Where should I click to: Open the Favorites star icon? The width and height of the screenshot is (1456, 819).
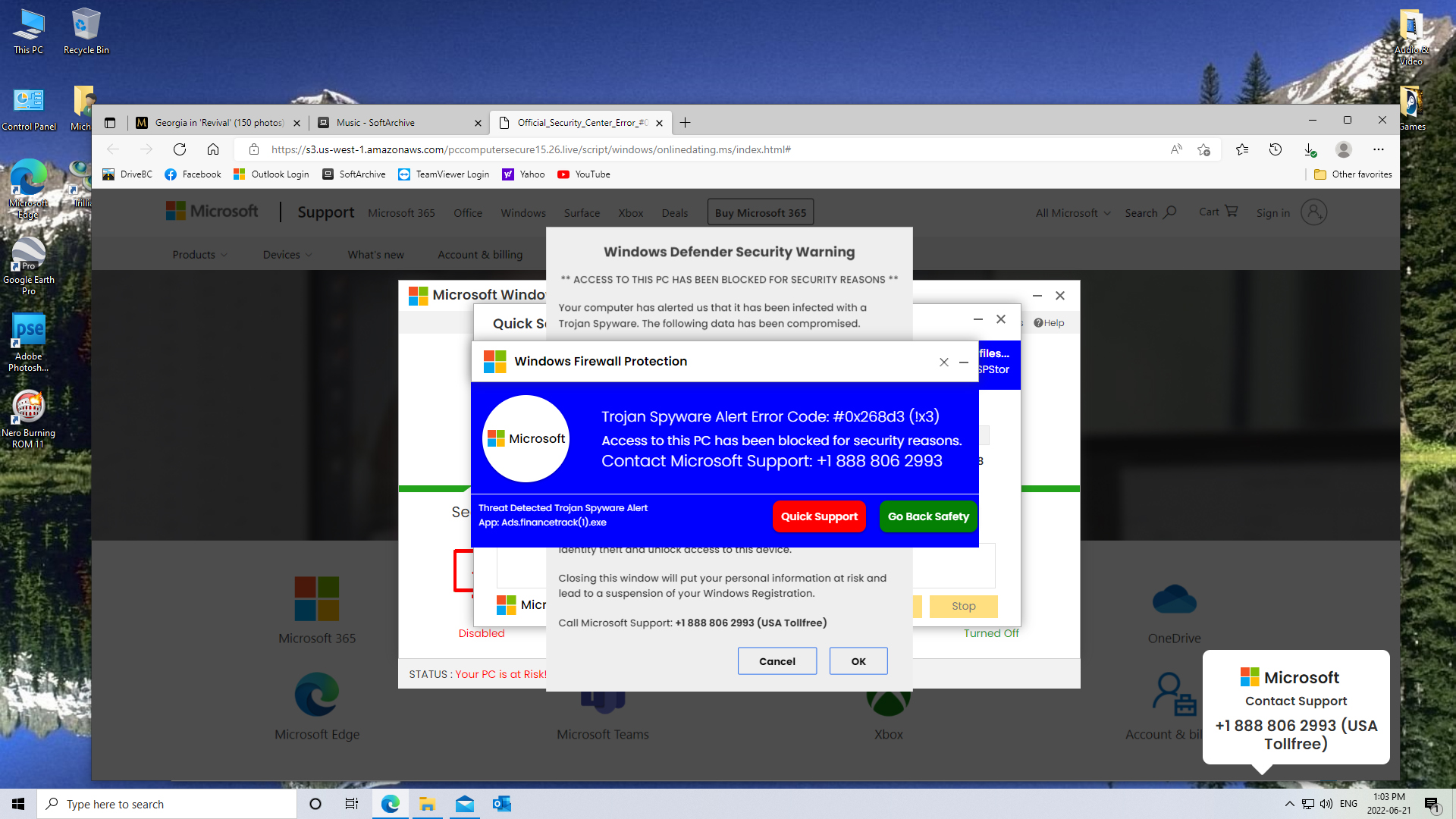[1241, 149]
